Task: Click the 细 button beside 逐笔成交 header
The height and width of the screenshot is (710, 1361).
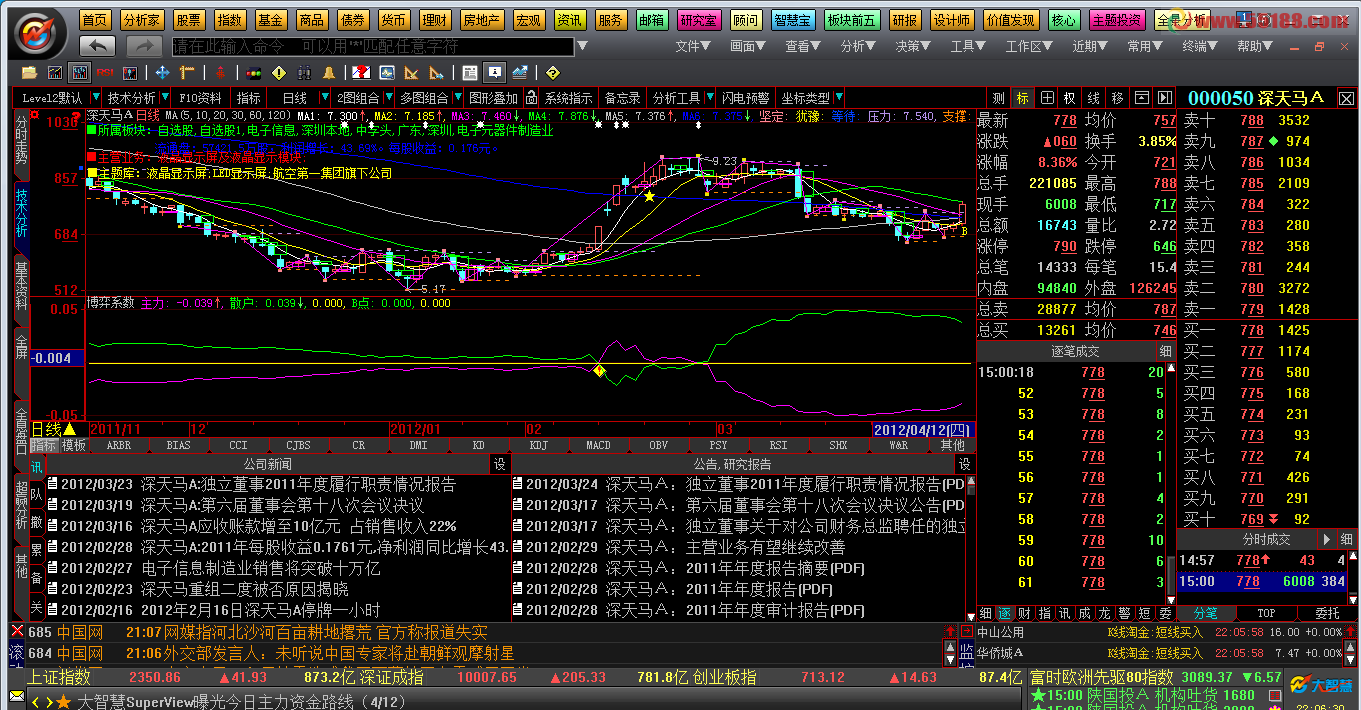Action: pos(1165,351)
